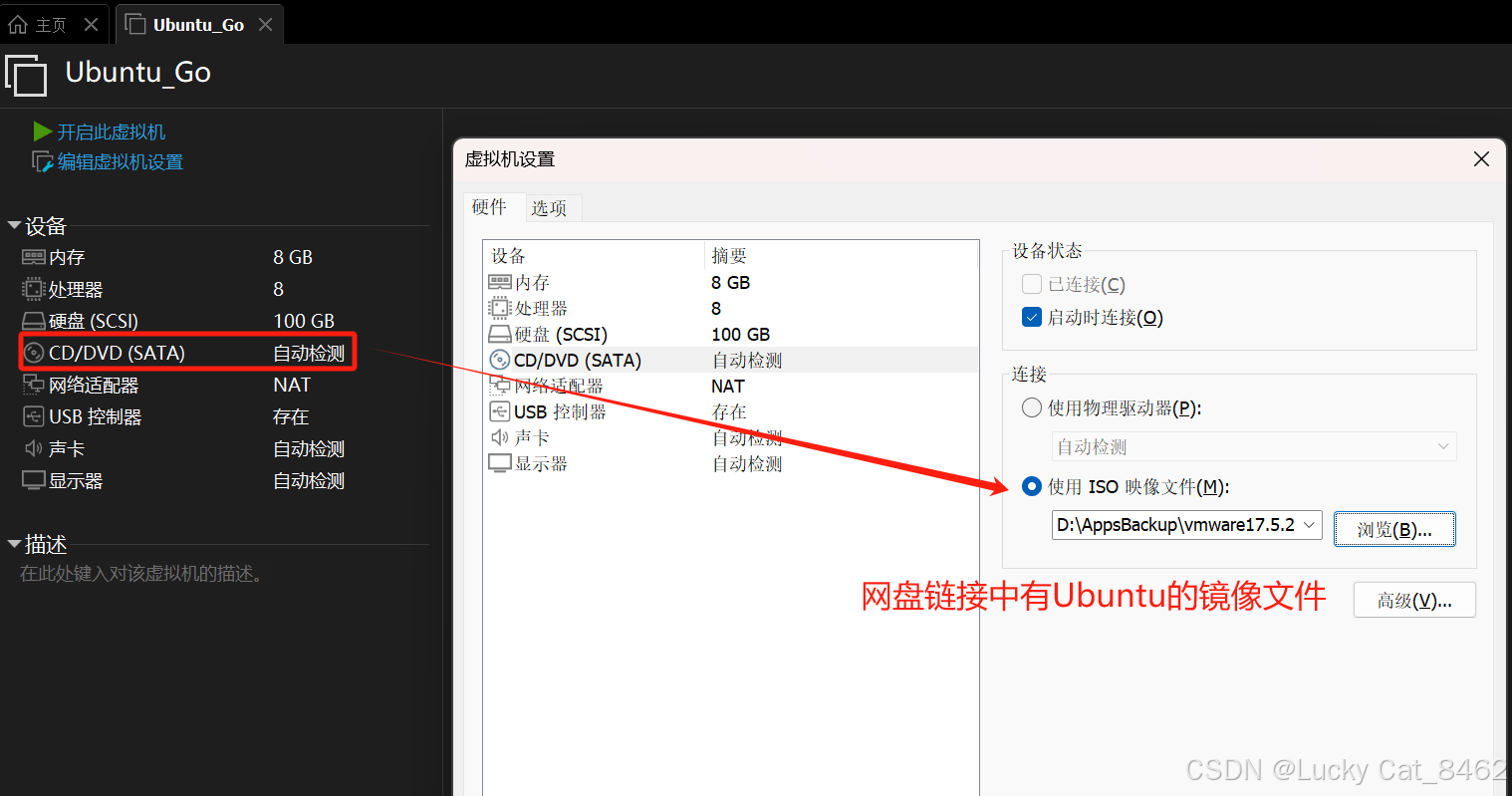Click the 摘要 column header in the dialog

pyautogui.click(x=728, y=256)
